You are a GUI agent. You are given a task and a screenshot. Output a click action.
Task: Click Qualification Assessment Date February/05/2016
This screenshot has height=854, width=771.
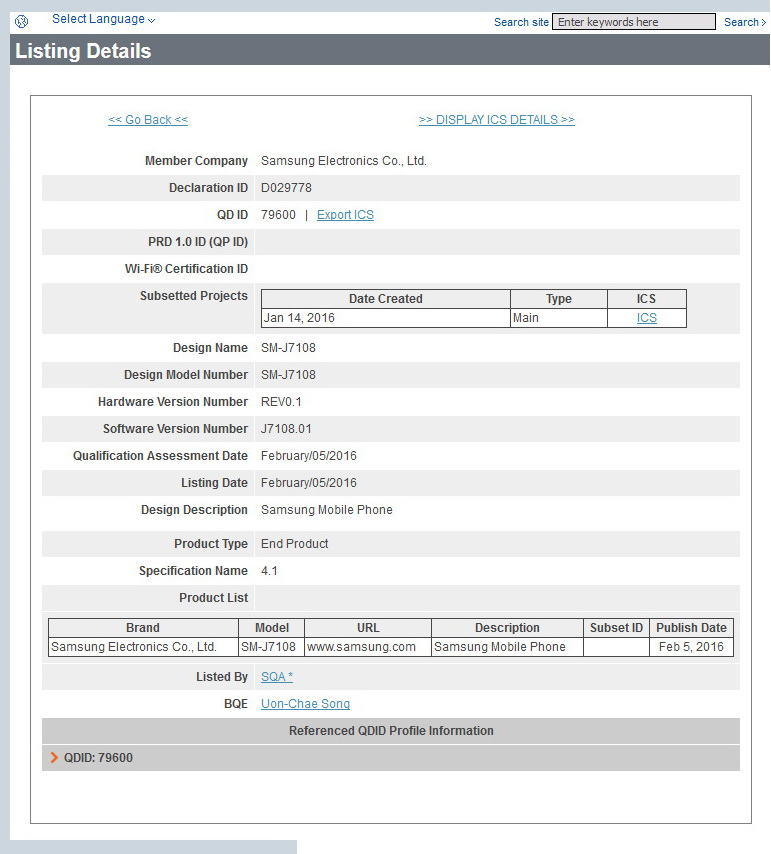(x=309, y=456)
